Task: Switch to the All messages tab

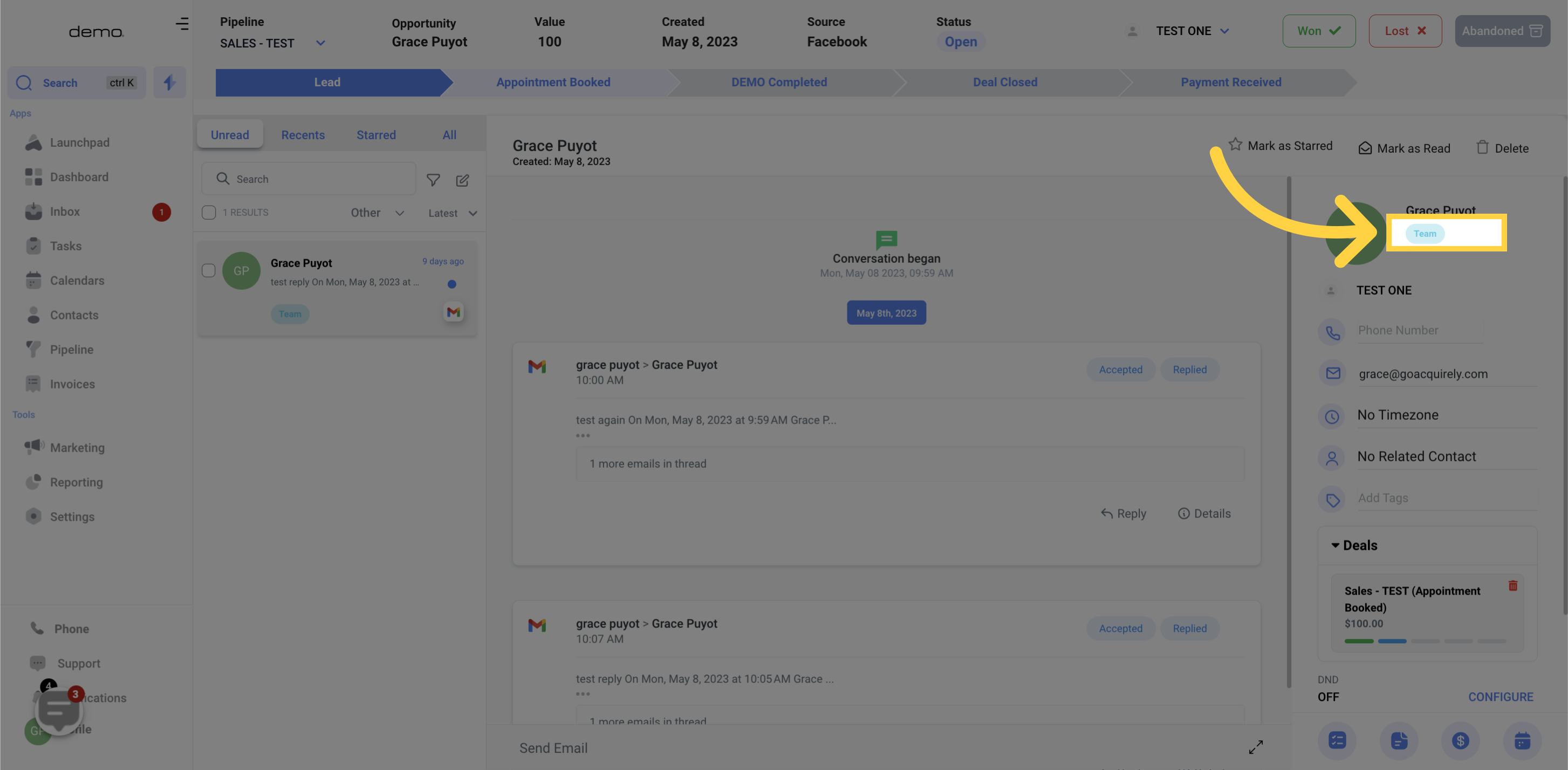Action: 449,134
